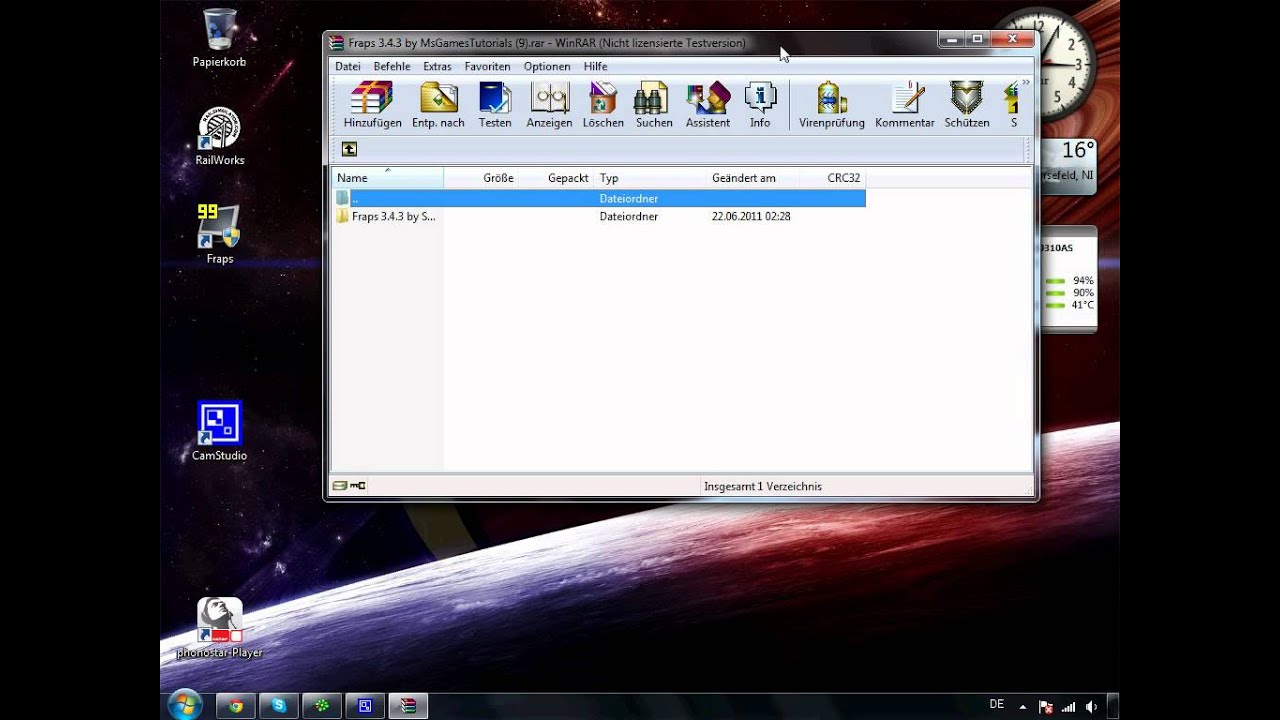
Task: Open the Optionen menu
Action: (547, 66)
